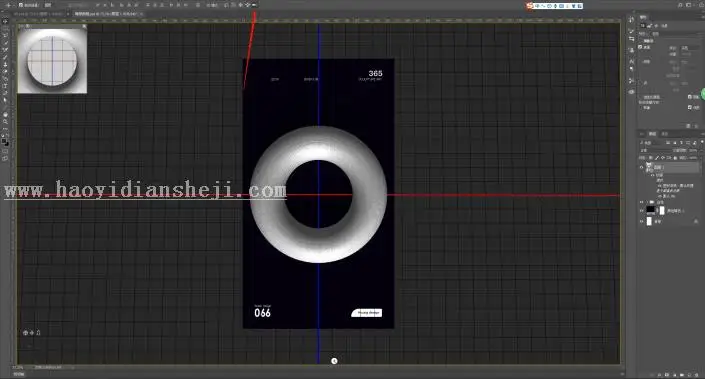Switch to the first inactive document tab
Image resolution: width=705 pixels, height=379 pixels.
[40, 14]
